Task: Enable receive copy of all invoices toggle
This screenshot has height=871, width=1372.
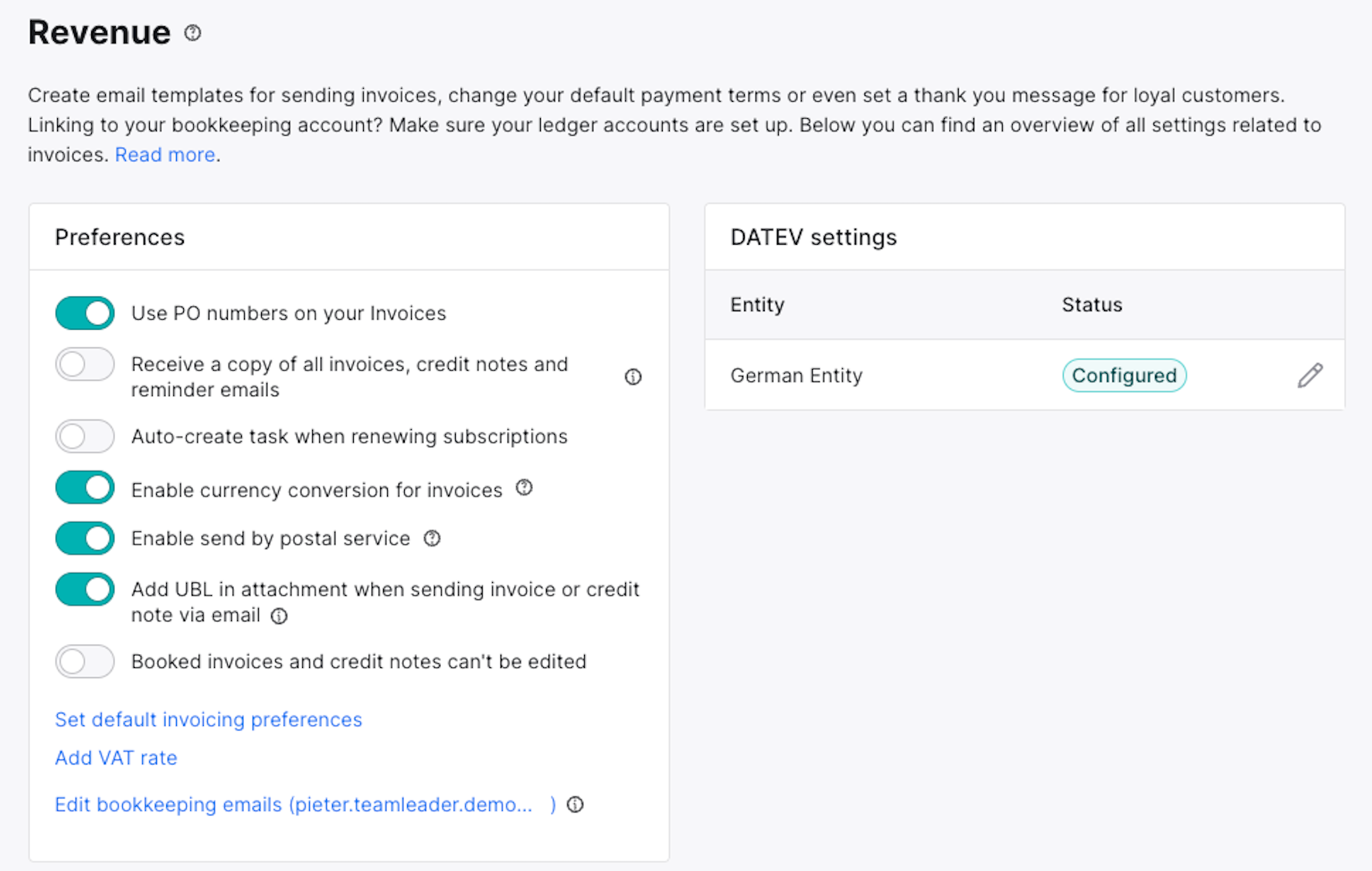Action: [x=85, y=364]
